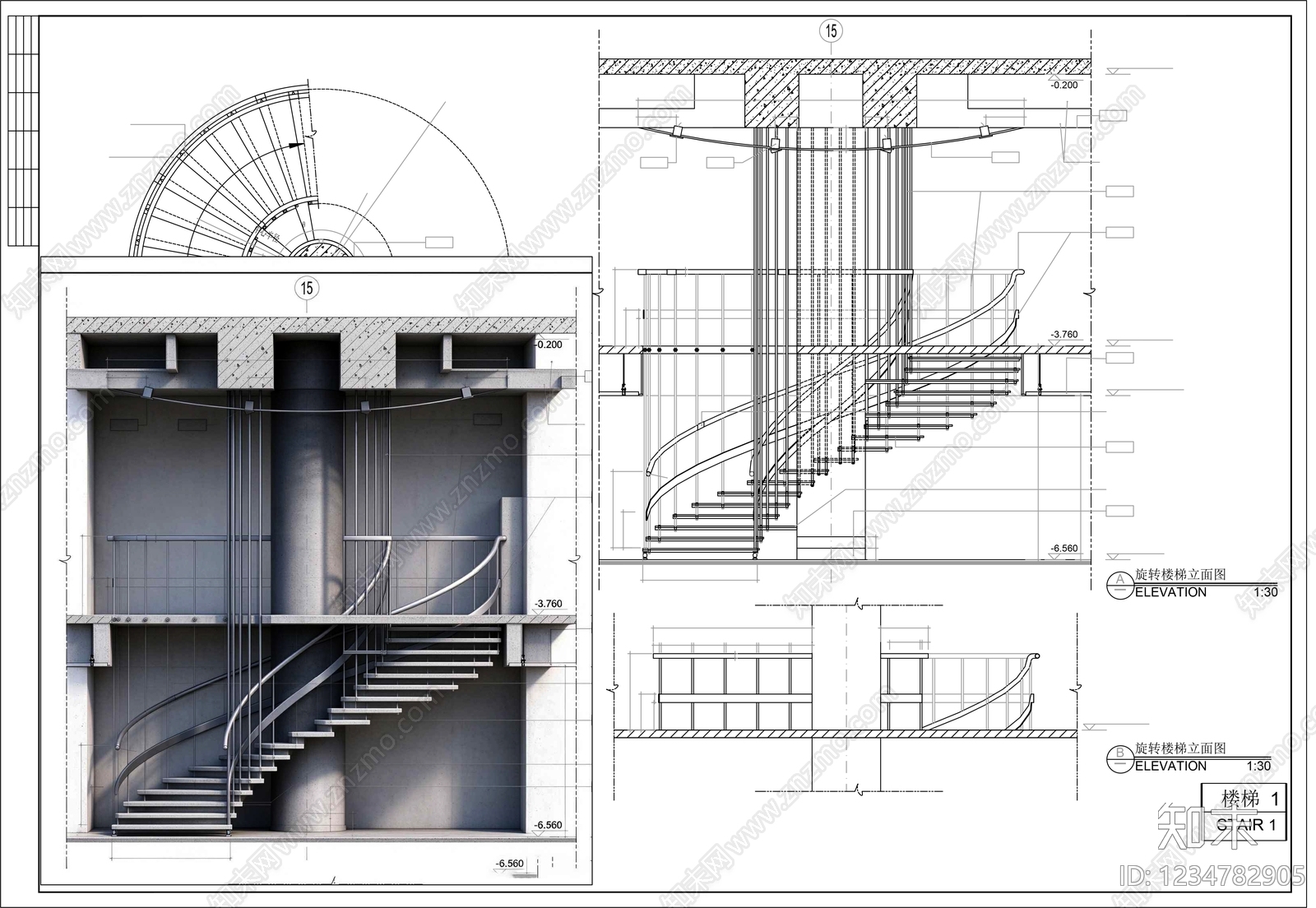Image resolution: width=1316 pixels, height=908 pixels.
Task: Select level text -0.200 in the rendered view
Action: click(548, 345)
